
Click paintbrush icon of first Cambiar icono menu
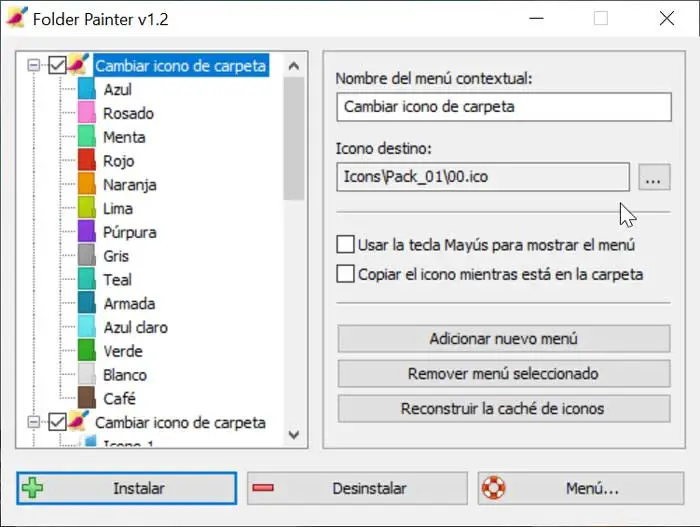pos(79,64)
